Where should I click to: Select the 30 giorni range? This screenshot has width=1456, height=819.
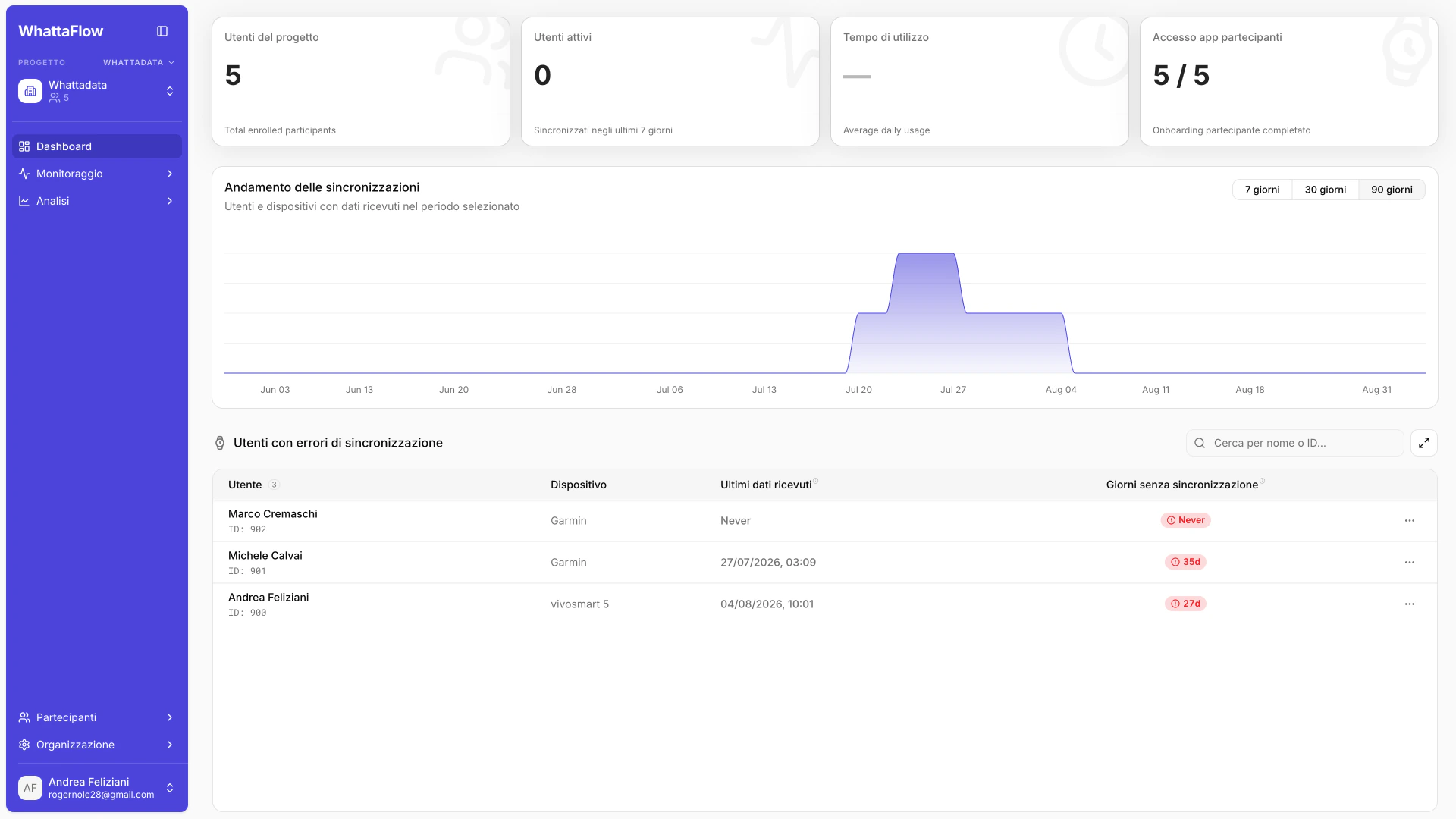(1325, 190)
